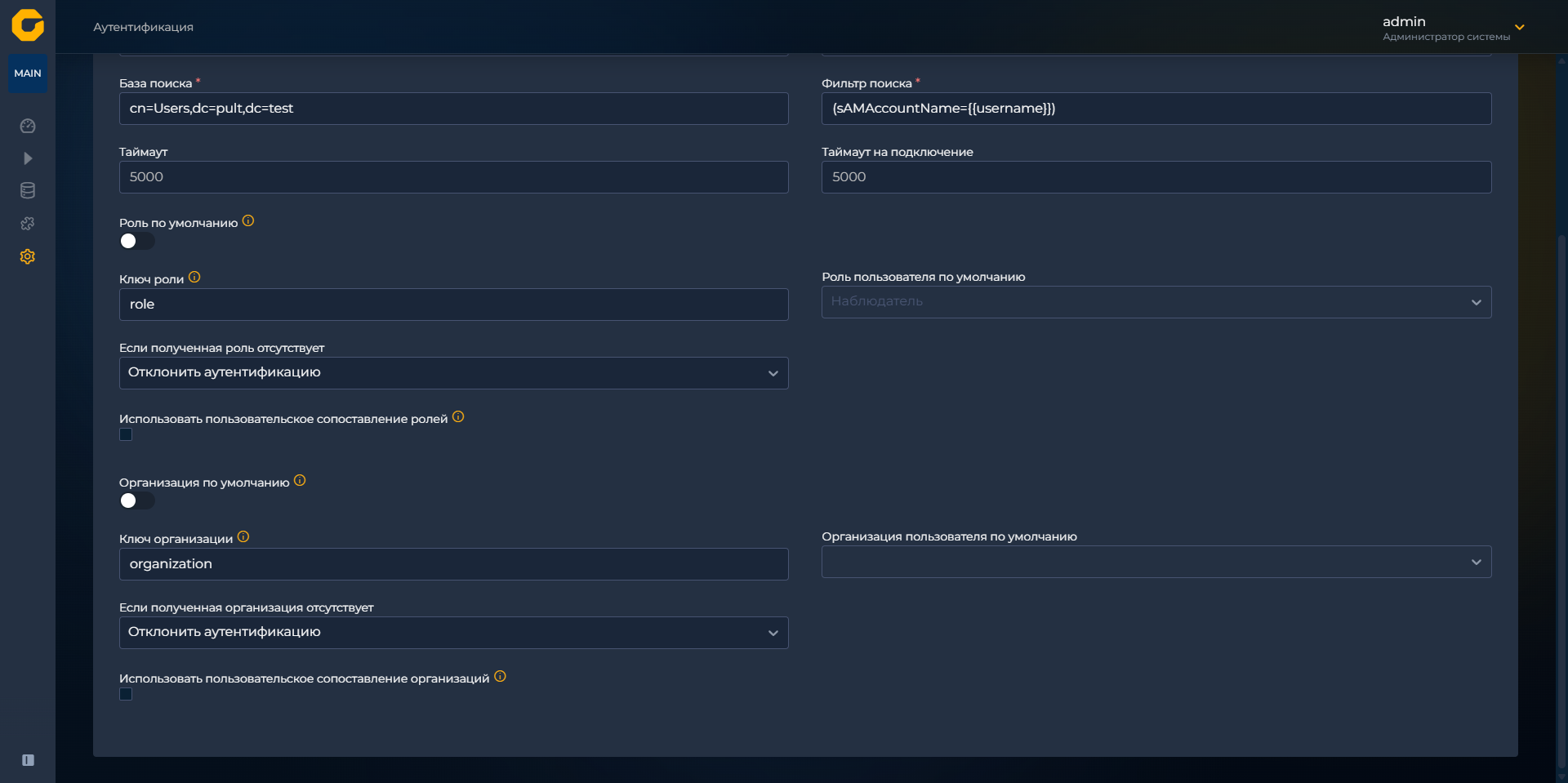Open 'Если полученная организация отсутствует' dropdown
This screenshot has width=1568, height=783.
pos(453,633)
